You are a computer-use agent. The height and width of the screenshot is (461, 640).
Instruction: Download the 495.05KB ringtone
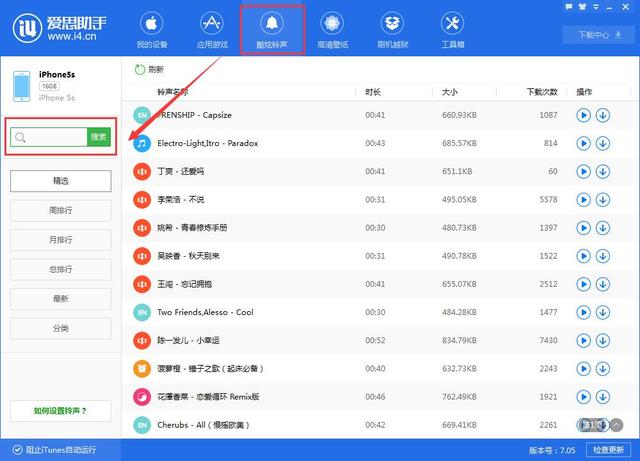click(x=603, y=200)
